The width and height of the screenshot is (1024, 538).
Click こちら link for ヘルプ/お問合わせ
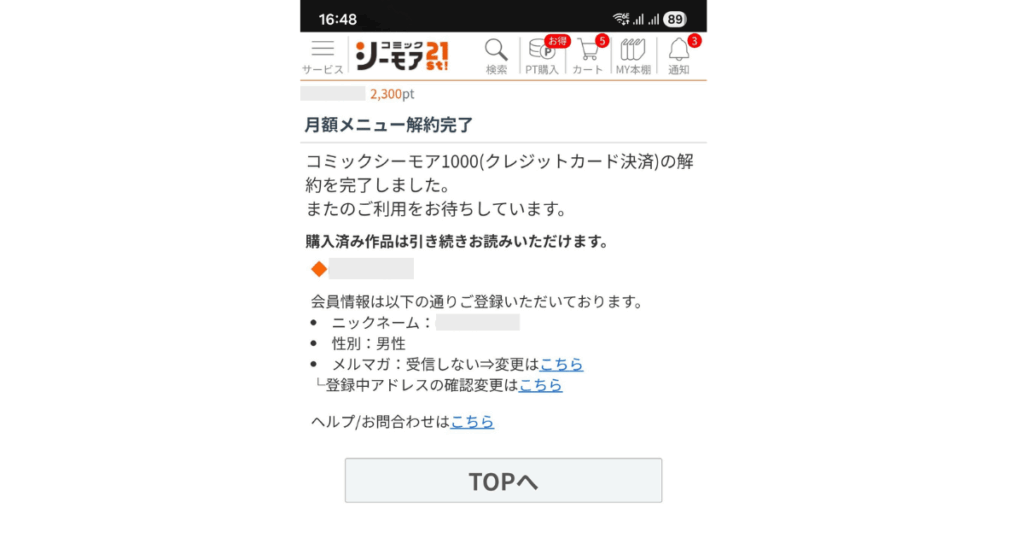click(x=472, y=422)
